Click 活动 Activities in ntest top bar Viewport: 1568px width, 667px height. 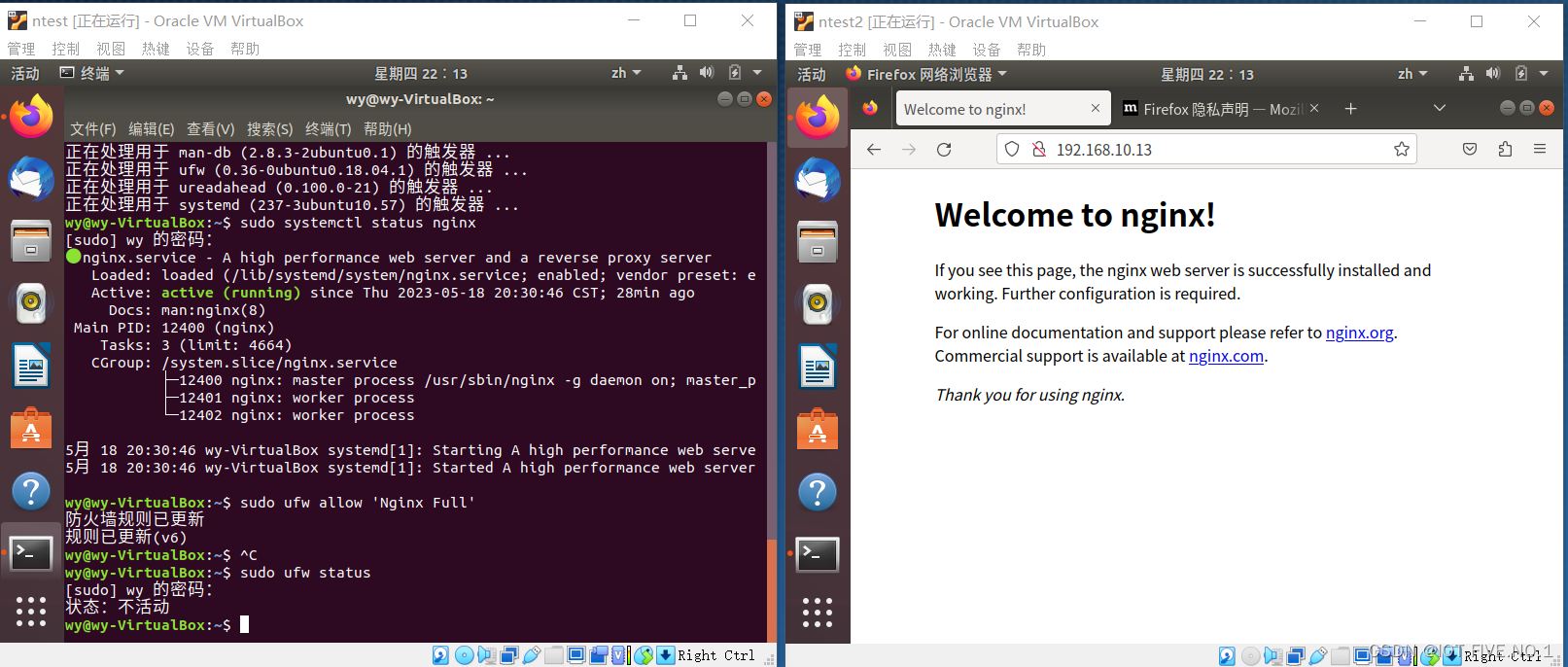pyautogui.click(x=25, y=73)
